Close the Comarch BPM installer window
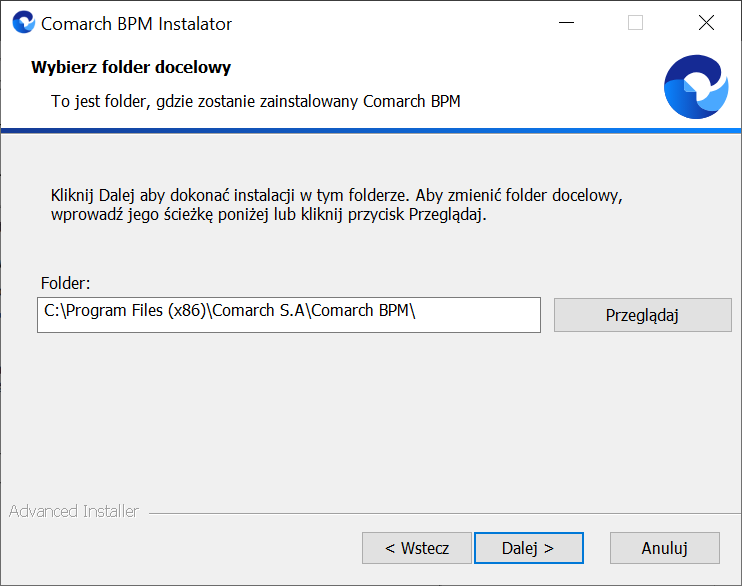Screen dimensions: 742x586 pos(706,23)
